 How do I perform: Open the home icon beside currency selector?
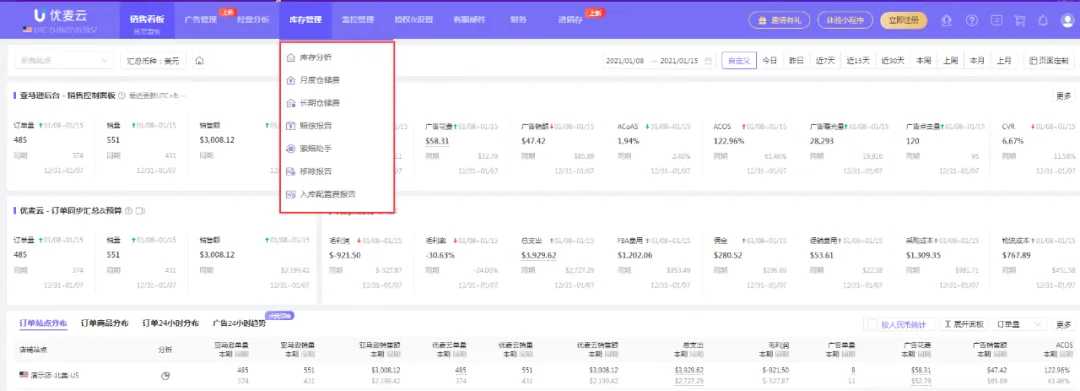[199, 61]
